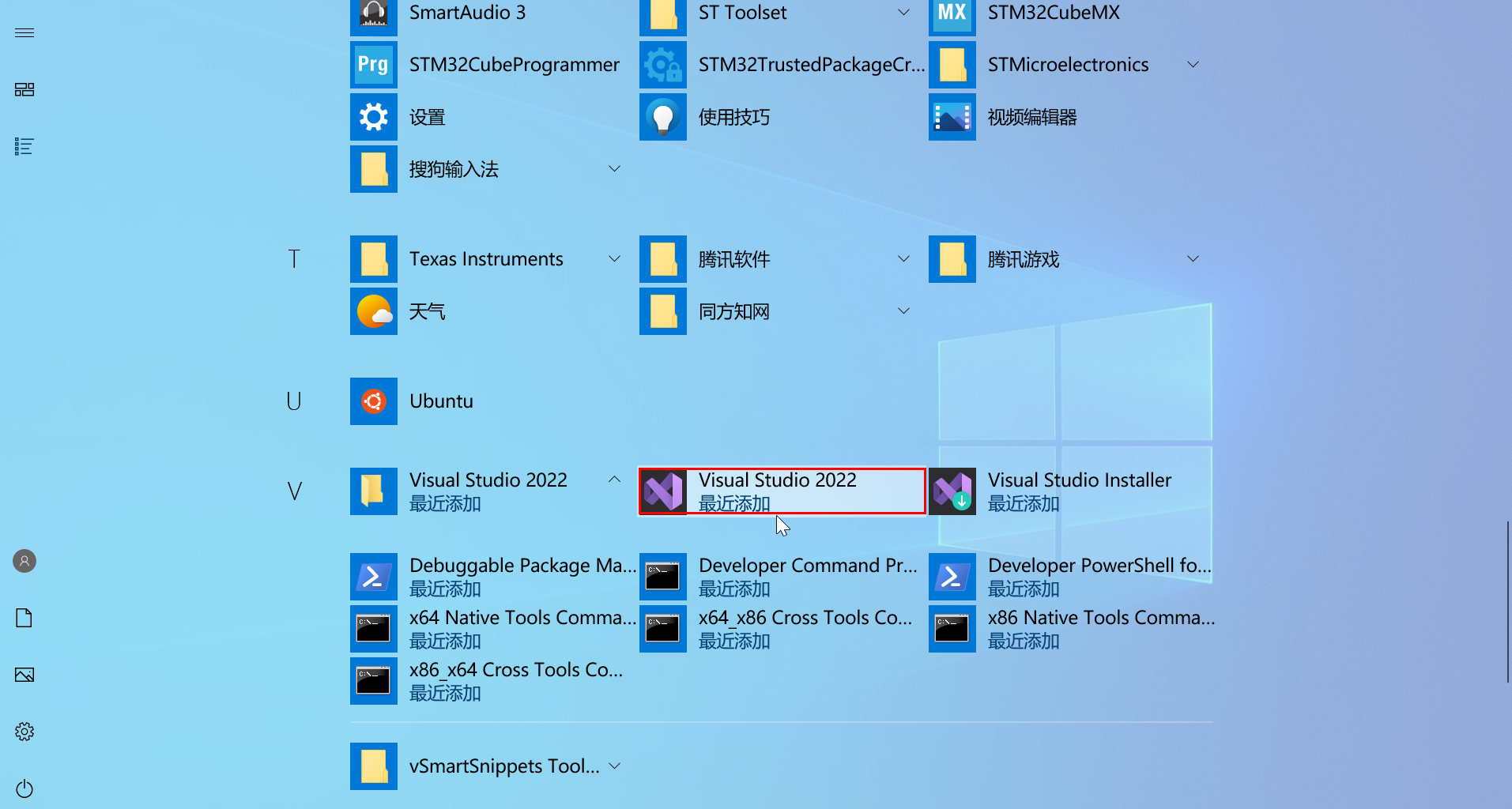
Task: Open STM32CubeProgrammer Prg icon
Action: [374, 65]
